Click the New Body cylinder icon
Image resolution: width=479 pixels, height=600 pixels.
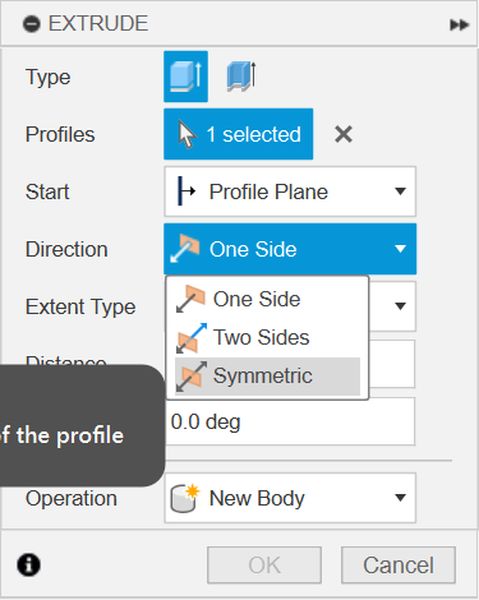(x=185, y=498)
